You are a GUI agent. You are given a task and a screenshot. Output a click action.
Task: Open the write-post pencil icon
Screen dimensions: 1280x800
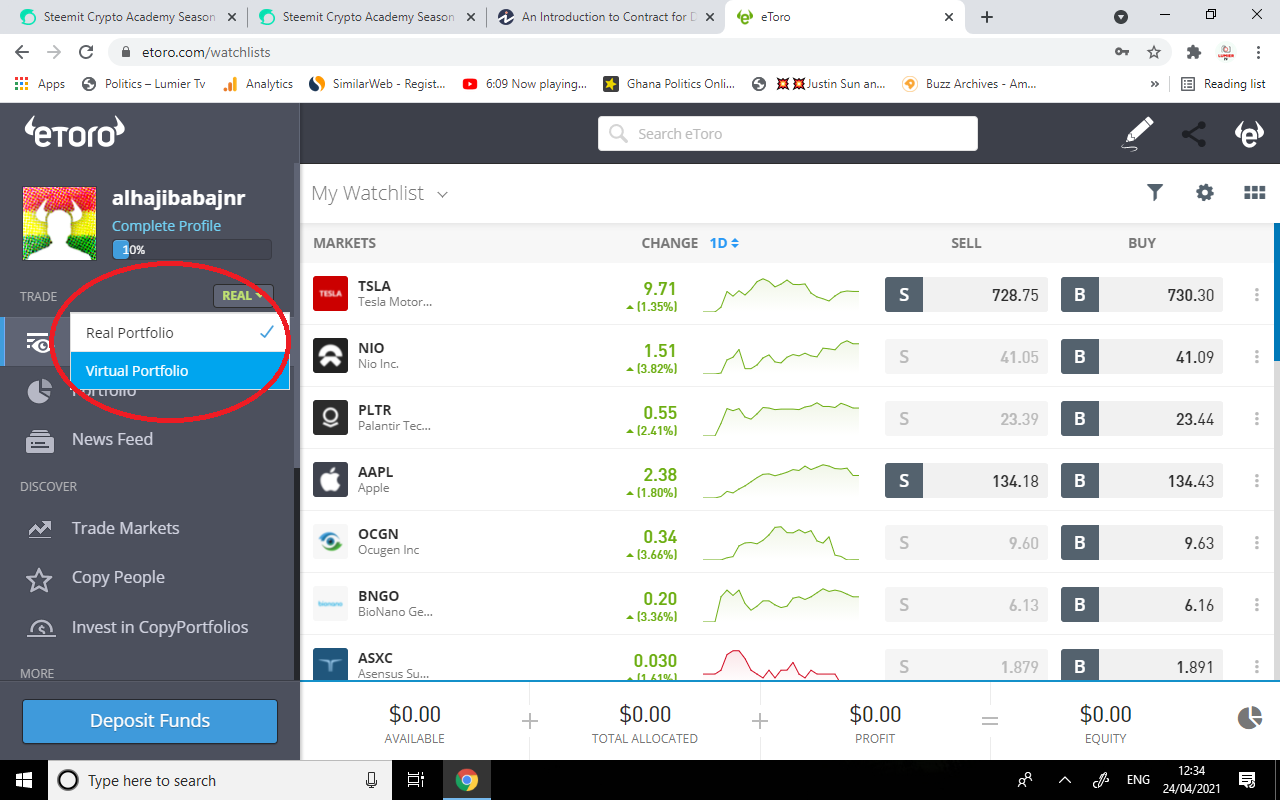tap(1137, 134)
